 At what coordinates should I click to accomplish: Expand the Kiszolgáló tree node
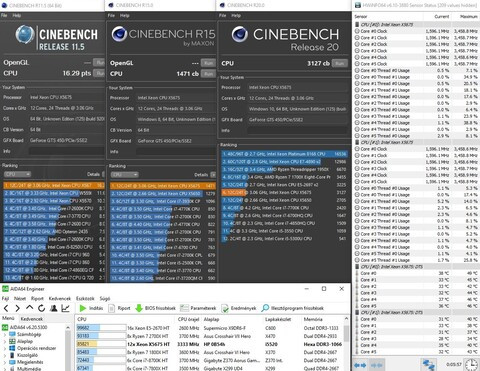[4, 355]
